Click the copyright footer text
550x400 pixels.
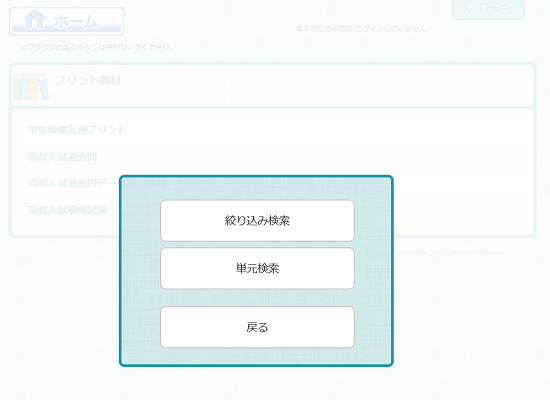tap(449, 252)
